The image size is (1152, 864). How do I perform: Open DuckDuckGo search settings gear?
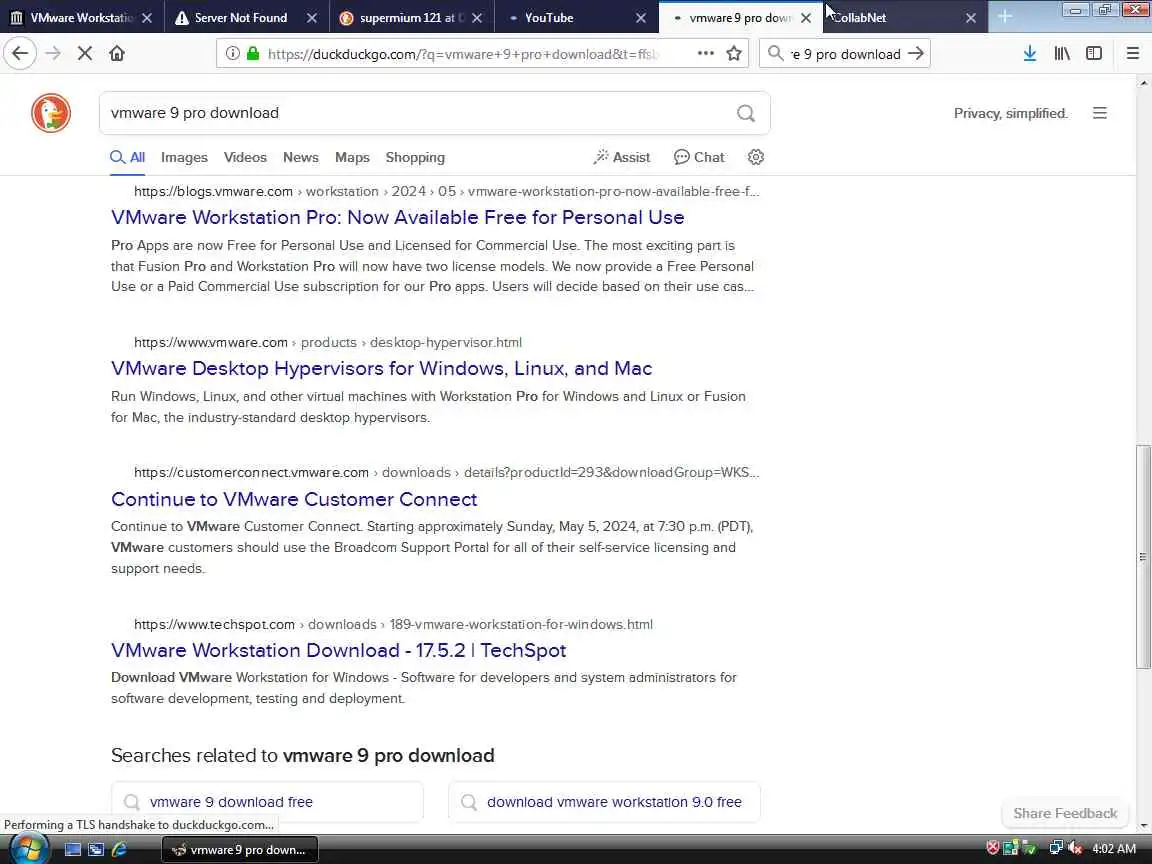coord(756,156)
